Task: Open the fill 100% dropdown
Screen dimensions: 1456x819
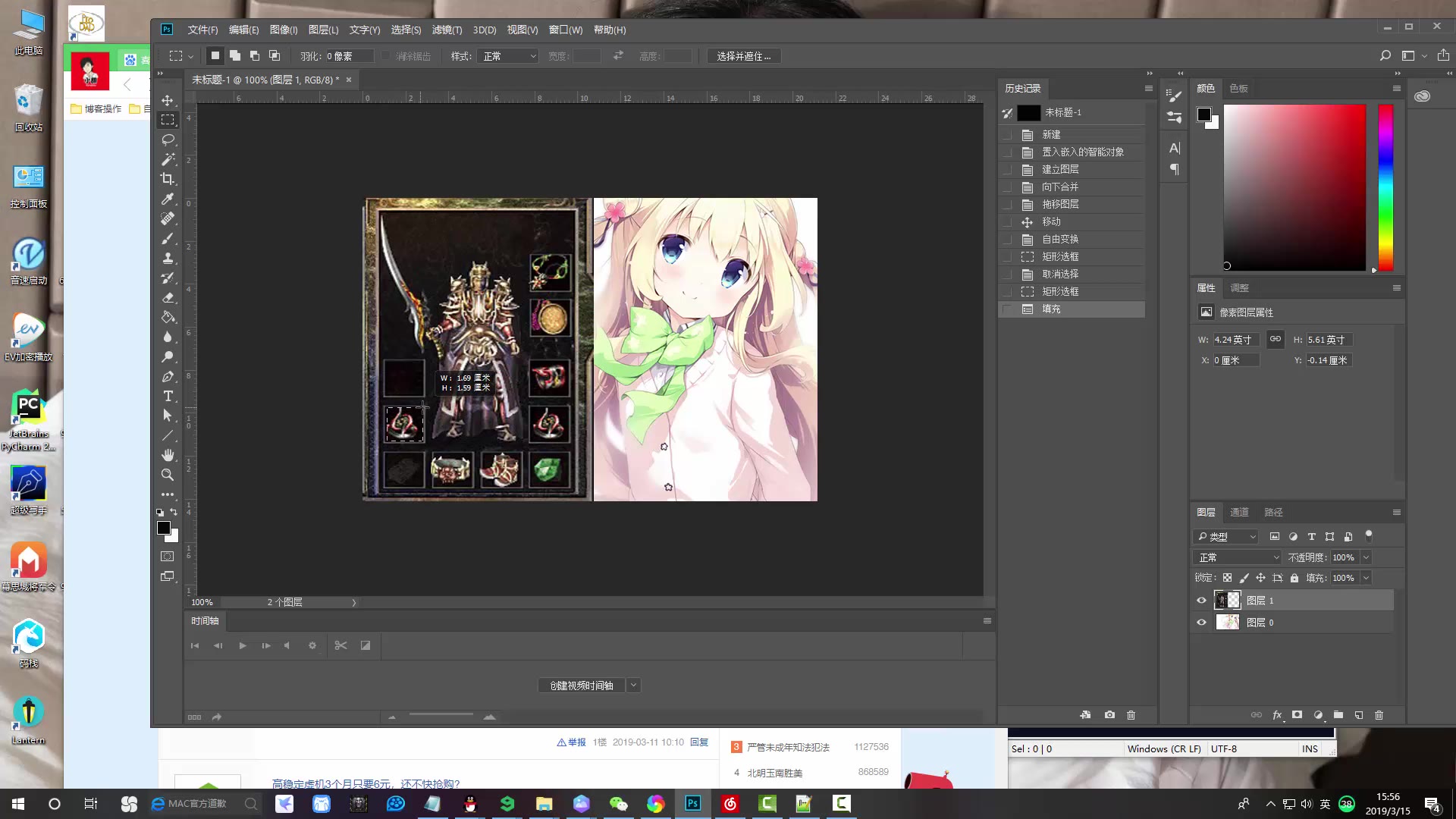Action: (x=1366, y=578)
